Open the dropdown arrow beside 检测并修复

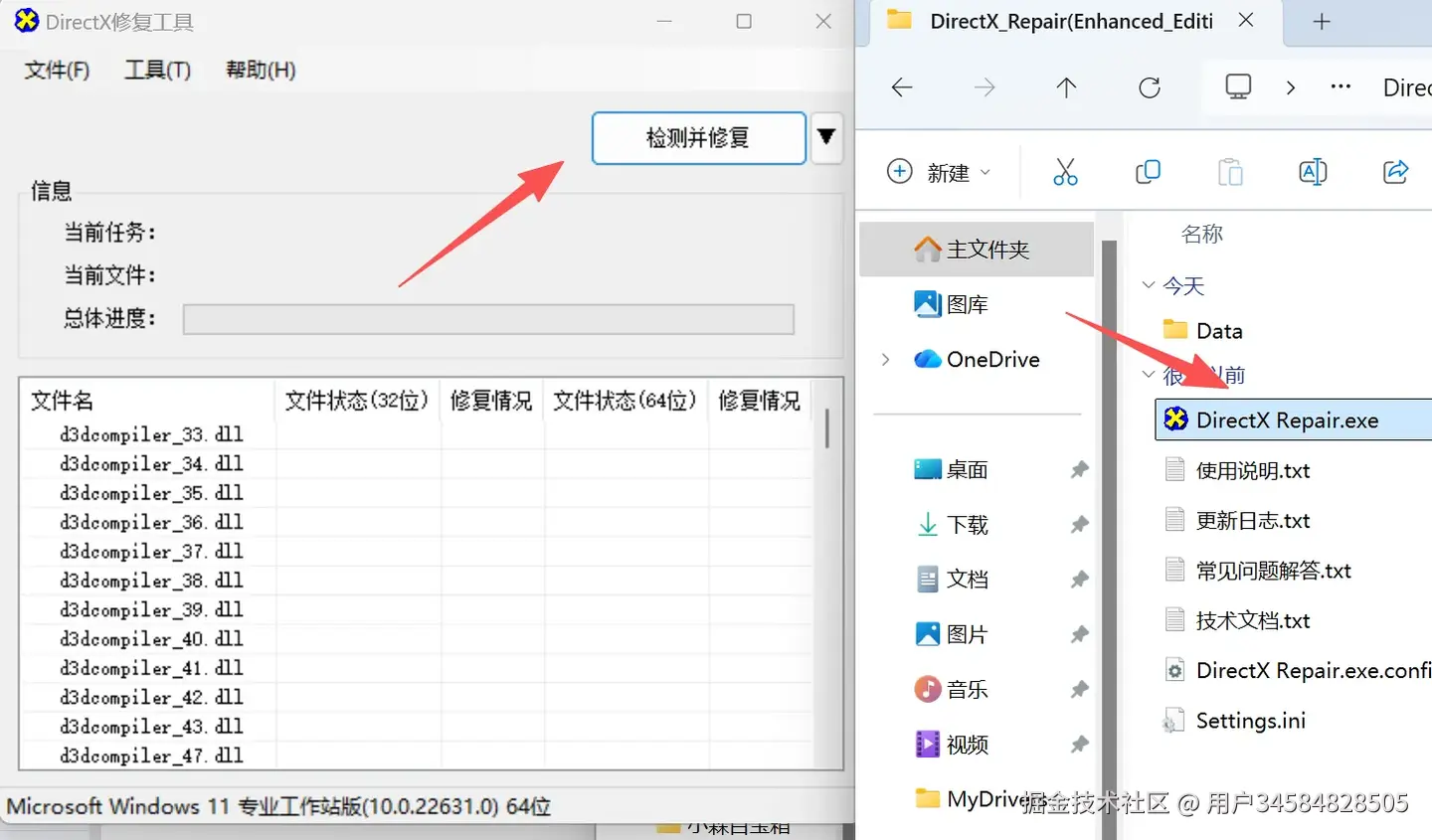pos(826,137)
